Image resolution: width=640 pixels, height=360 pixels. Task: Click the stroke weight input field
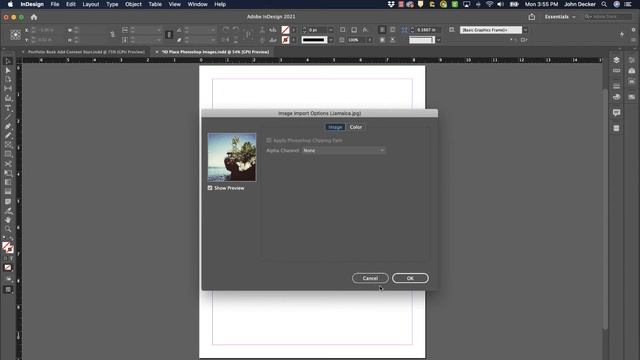[x=318, y=30]
